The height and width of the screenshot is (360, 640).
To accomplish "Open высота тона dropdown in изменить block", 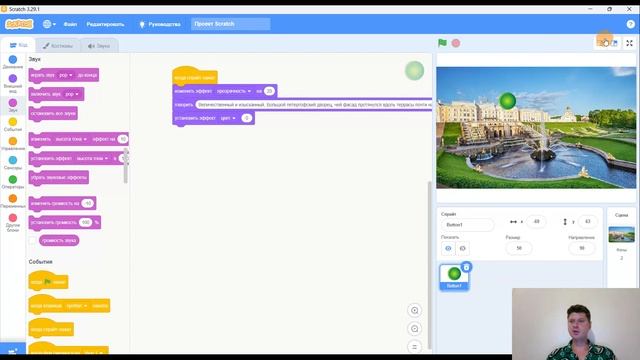I will [x=71, y=139].
